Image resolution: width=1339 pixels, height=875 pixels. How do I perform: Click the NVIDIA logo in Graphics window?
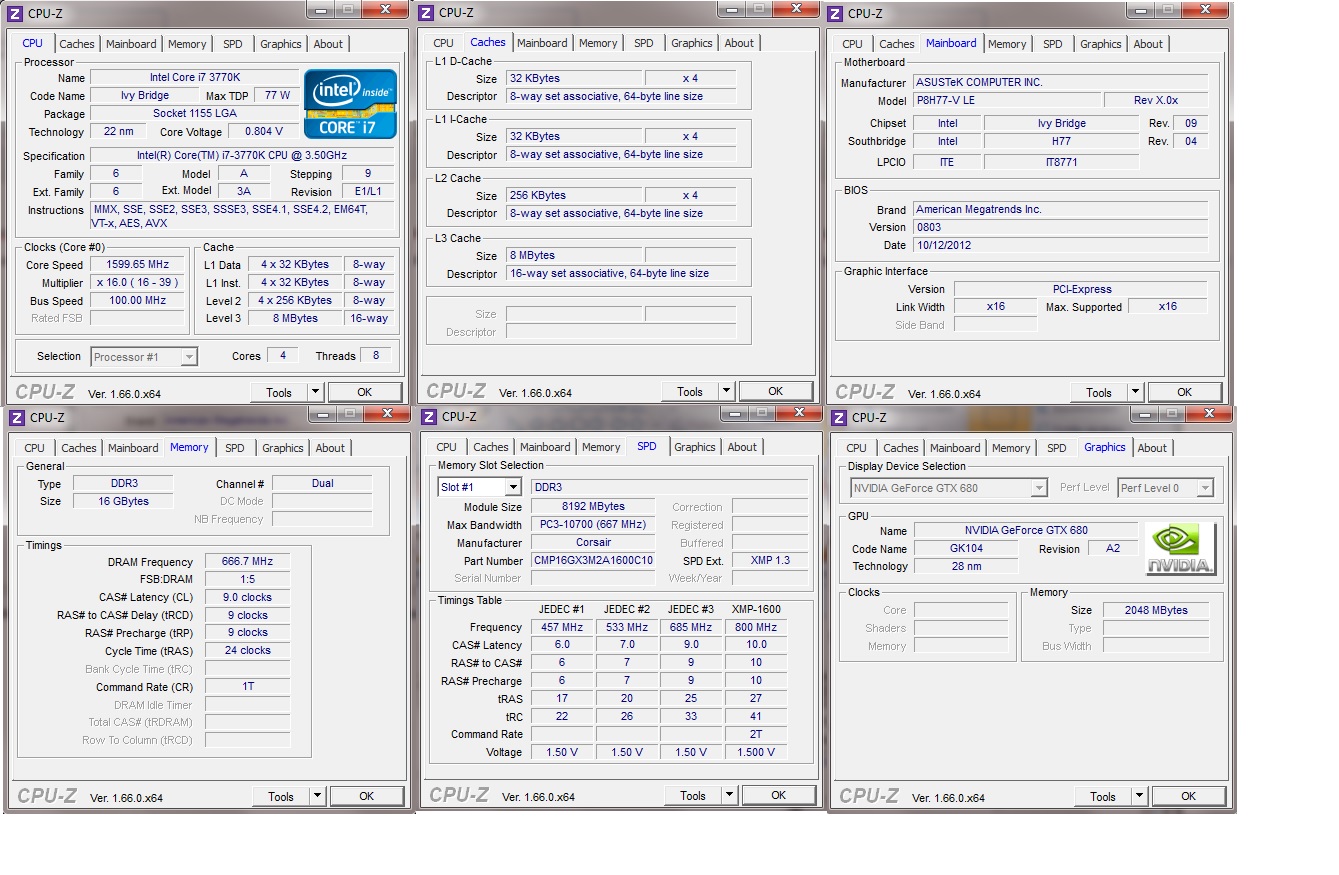pos(1181,549)
